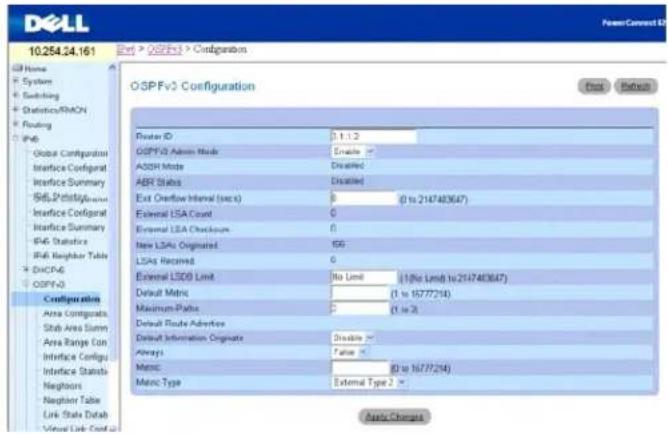Open Area Configuration under OSPFv3

click(75, 313)
